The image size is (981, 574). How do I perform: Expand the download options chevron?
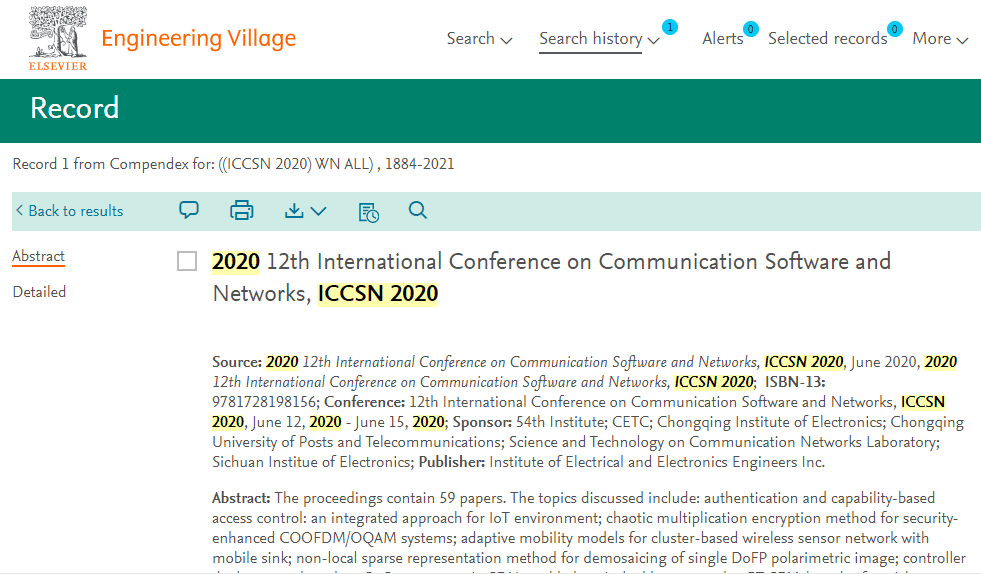coord(318,211)
